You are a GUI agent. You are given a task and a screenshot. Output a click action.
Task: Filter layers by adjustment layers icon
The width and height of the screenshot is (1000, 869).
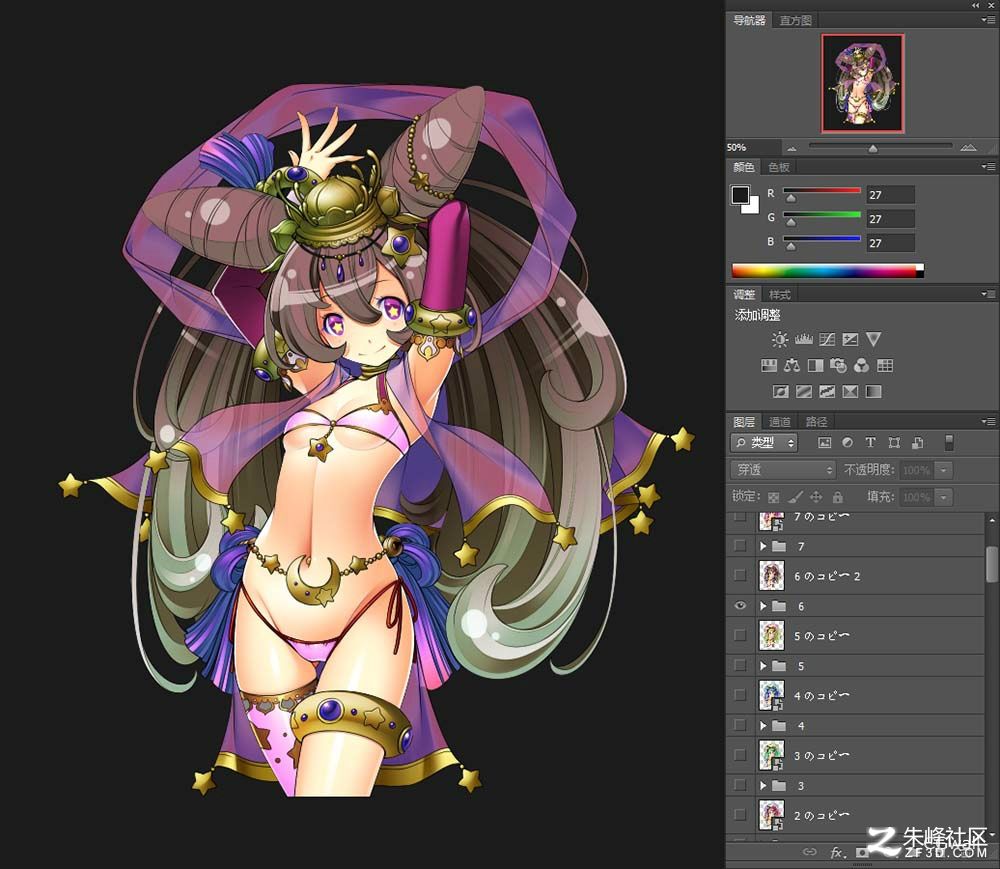pyautogui.click(x=848, y=442)
